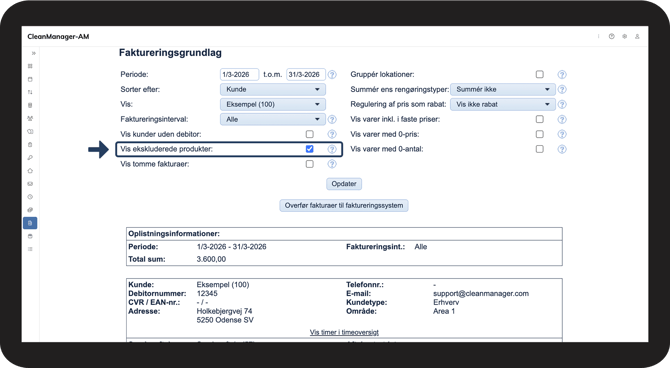Open the Sorter efter dropdown showing Kunde
The width and height of the screenshot is (670, 368).
coord(273,89)
